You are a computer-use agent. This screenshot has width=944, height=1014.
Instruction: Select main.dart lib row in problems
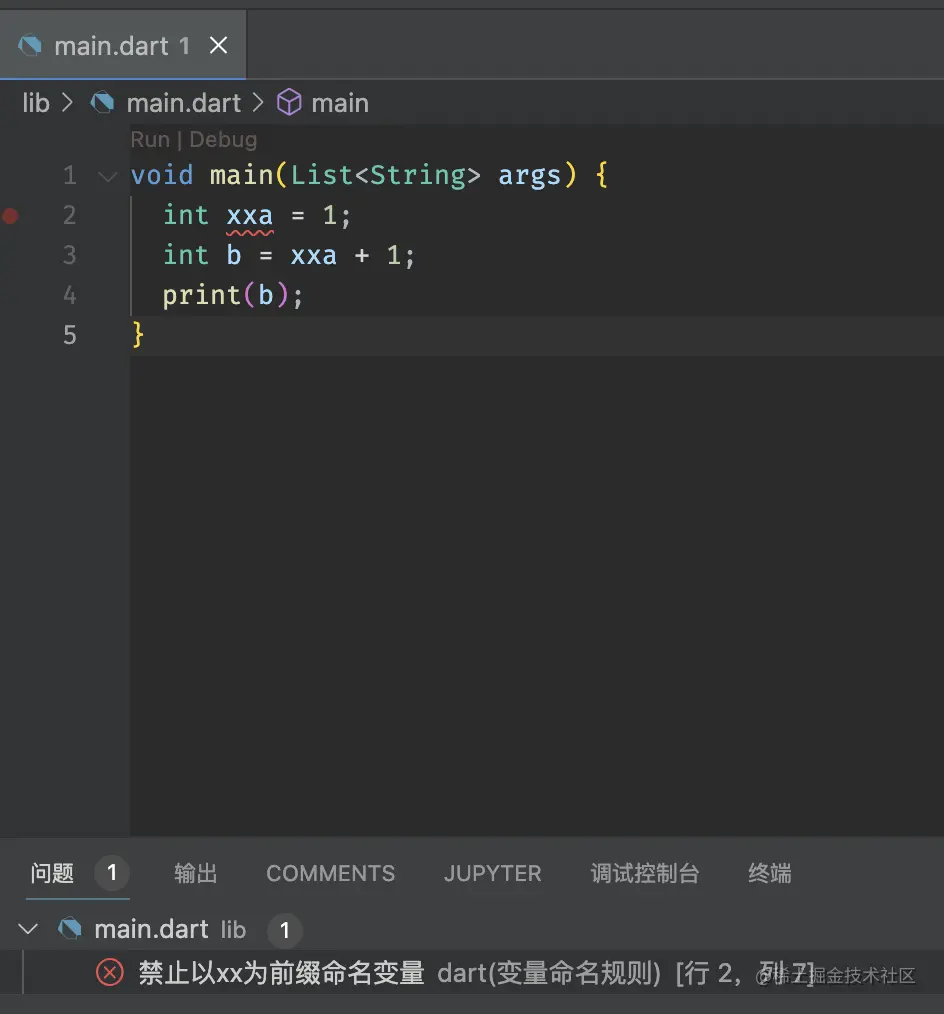[472, 929]
